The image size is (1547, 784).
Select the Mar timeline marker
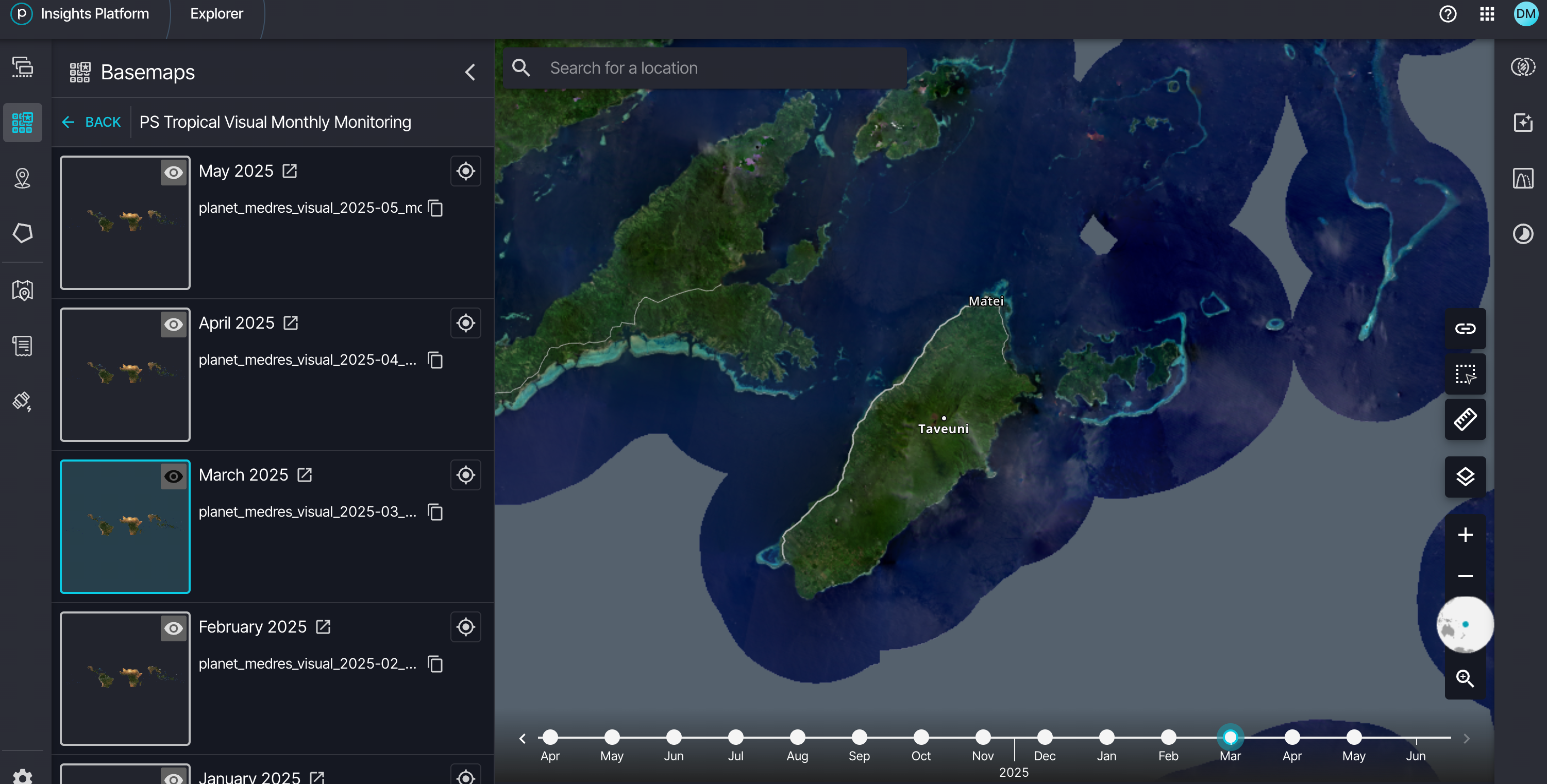[x=1230, y=737]
